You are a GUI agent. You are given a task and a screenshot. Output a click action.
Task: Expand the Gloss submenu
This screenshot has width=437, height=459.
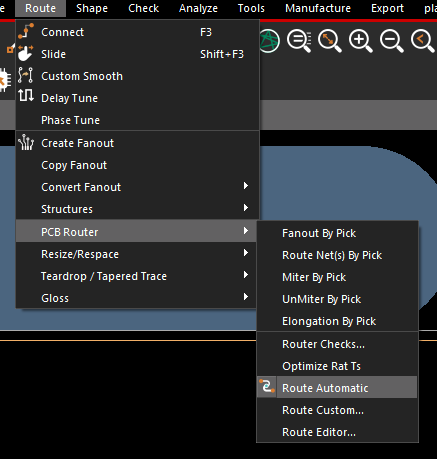tap(136, 298)
